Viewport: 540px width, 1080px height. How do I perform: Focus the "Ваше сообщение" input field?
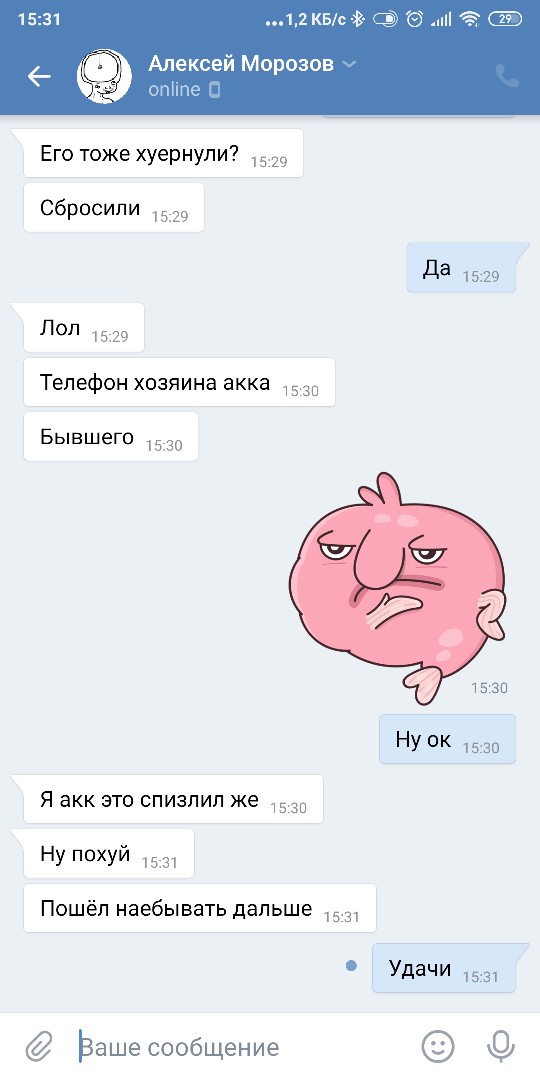pos(241,1048)
